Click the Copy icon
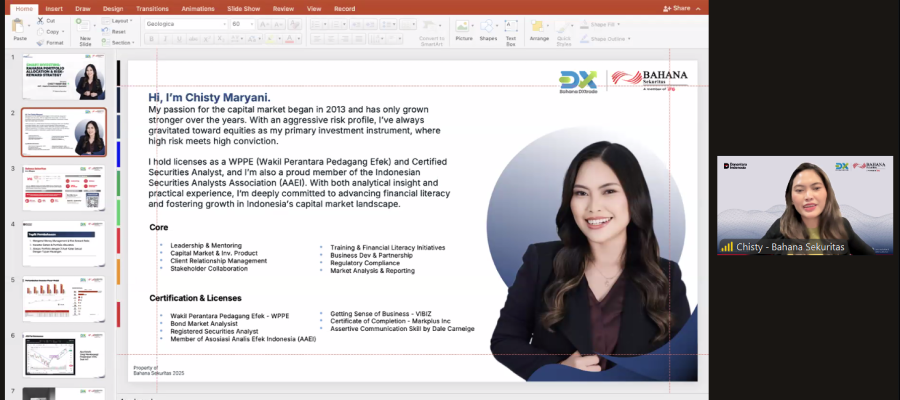The image size is (900, 400). tap(40, 32)
